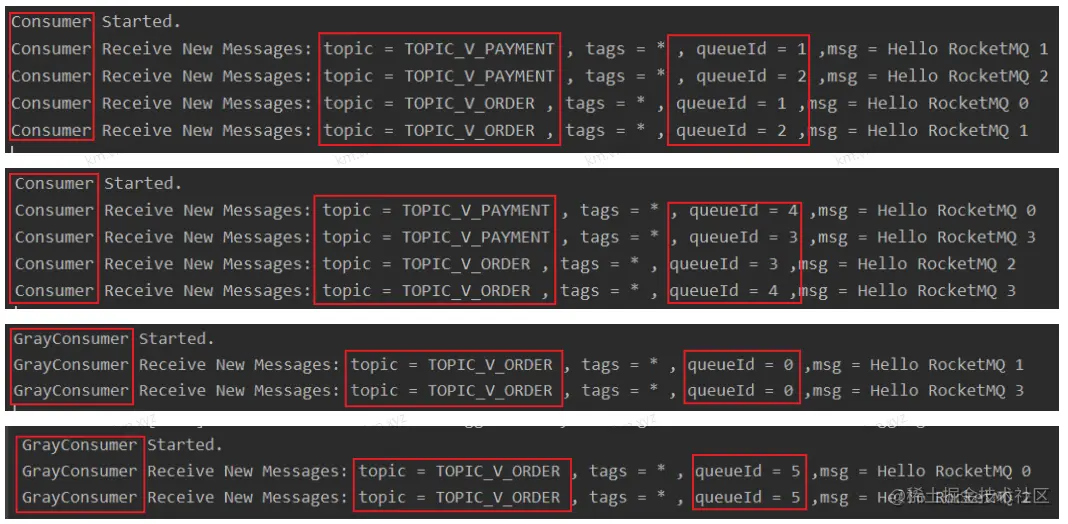
Task: Click 'tags = *' on the PAYMENT queueId 1 line
Action: click(625, 49)
